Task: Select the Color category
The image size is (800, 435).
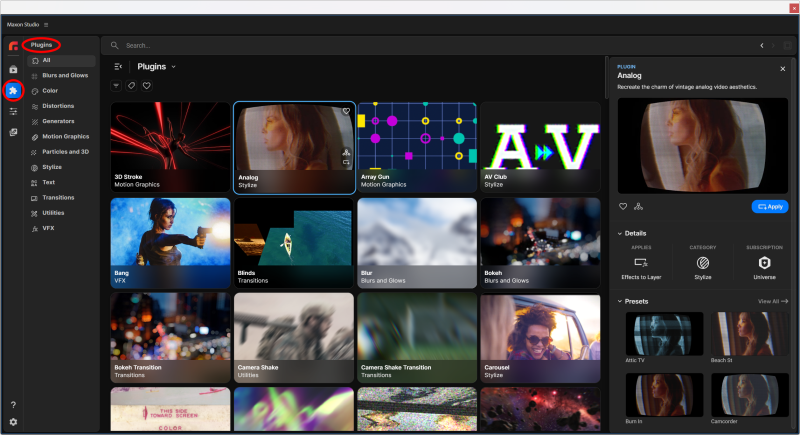Action: (61, 91)
